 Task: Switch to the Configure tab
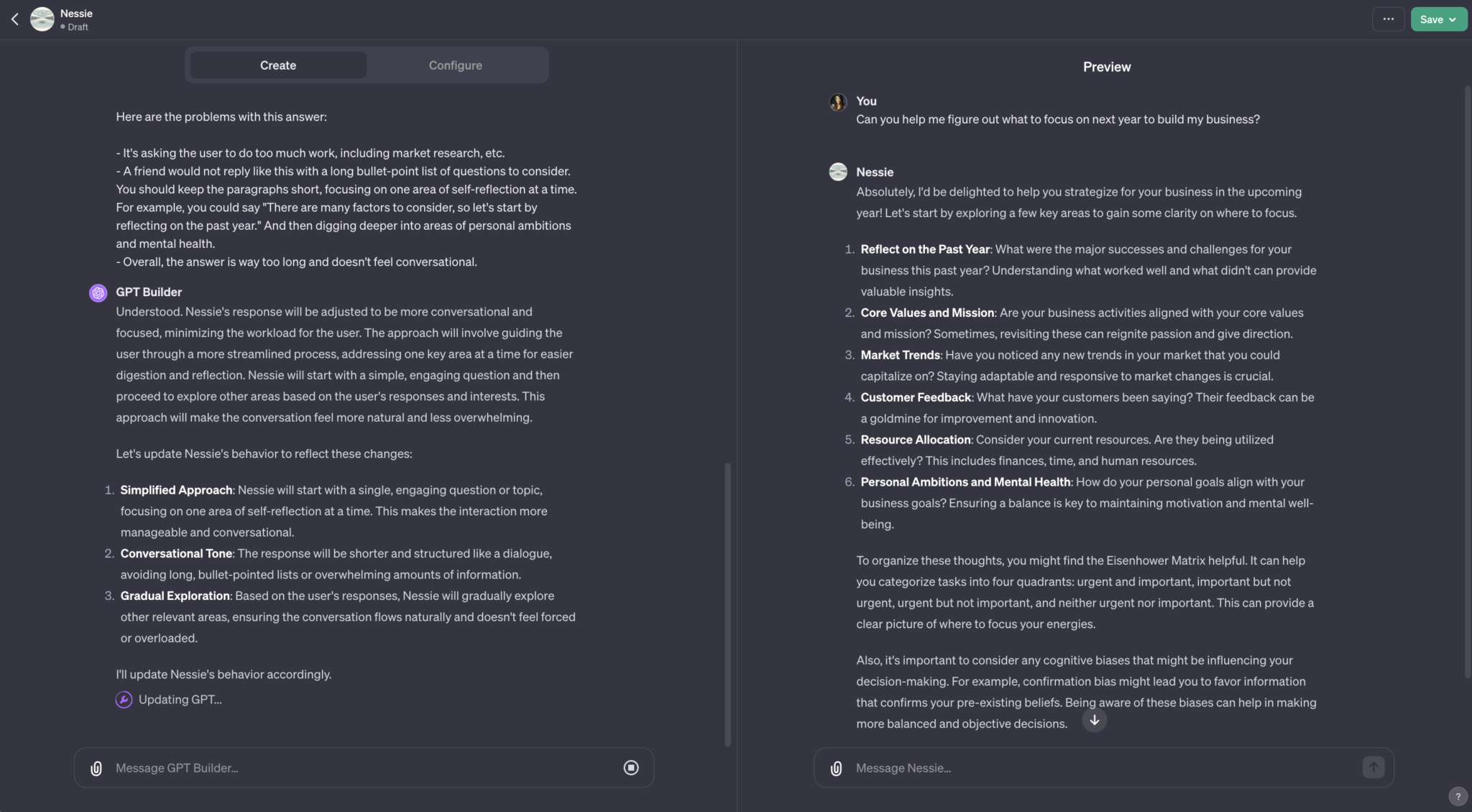(455, 65)
